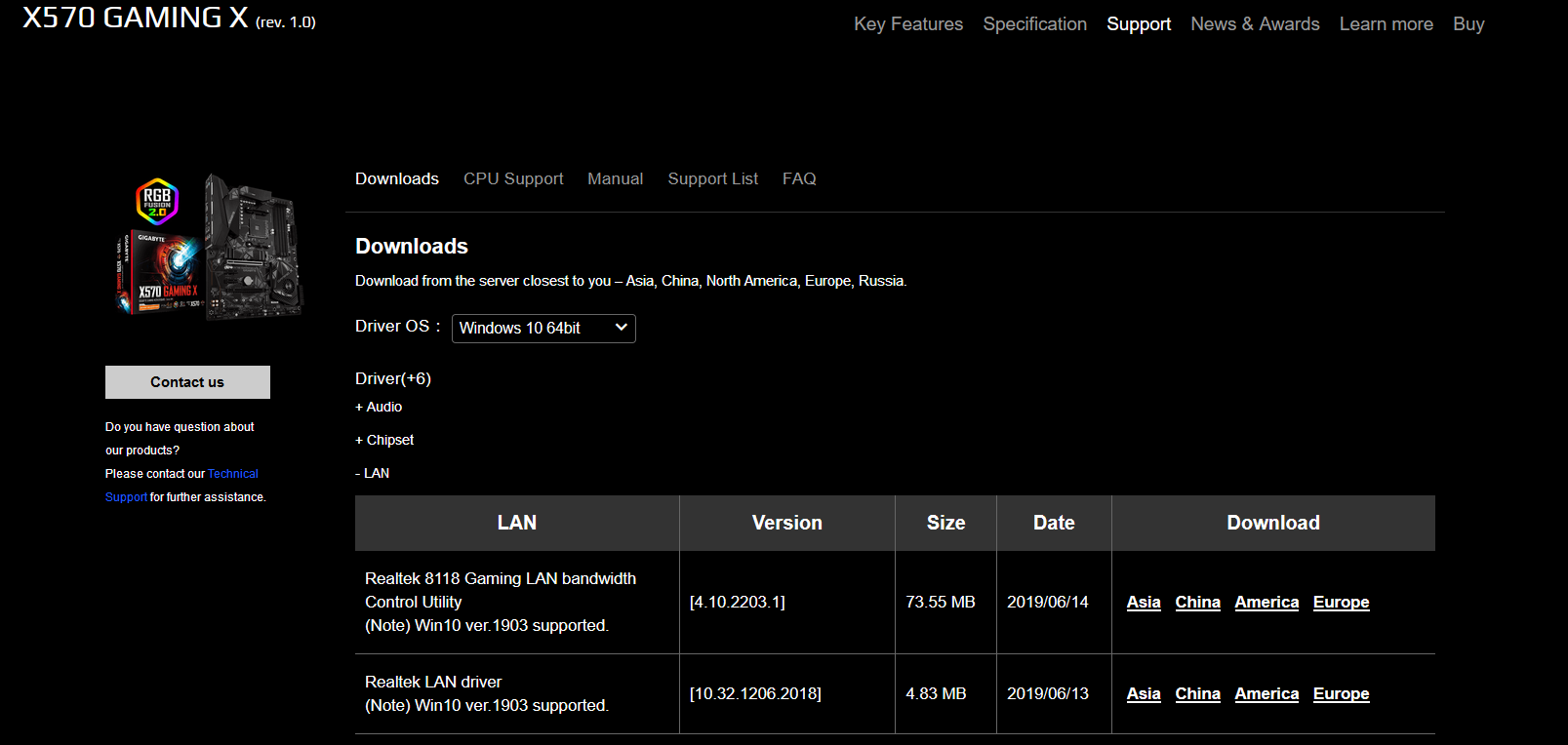Open the Key Features page
1568x745 pixels.
click(x=908, y=24)
